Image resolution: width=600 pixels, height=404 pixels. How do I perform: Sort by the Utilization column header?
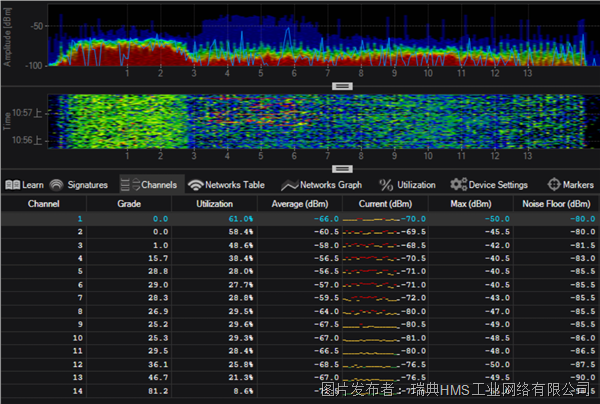(214, 204)
